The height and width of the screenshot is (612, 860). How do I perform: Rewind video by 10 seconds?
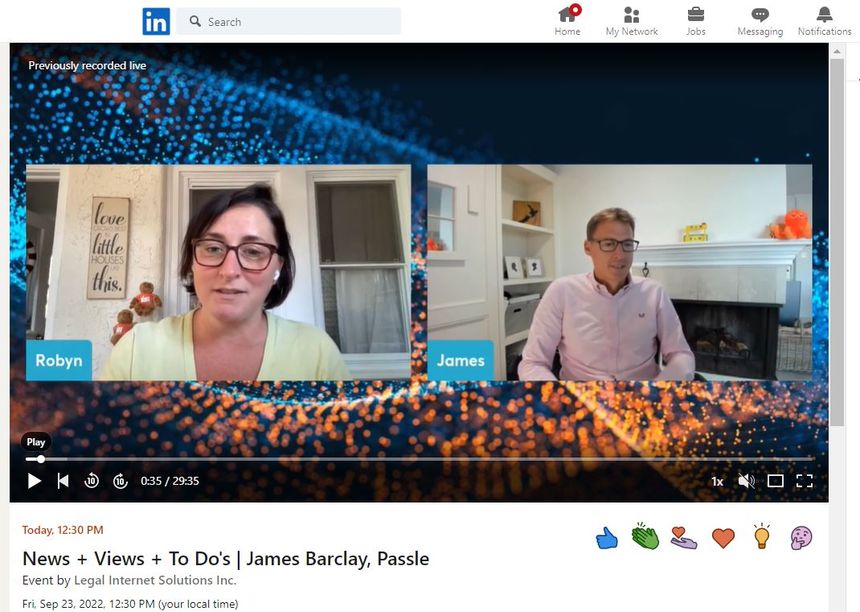coord(91,481)
